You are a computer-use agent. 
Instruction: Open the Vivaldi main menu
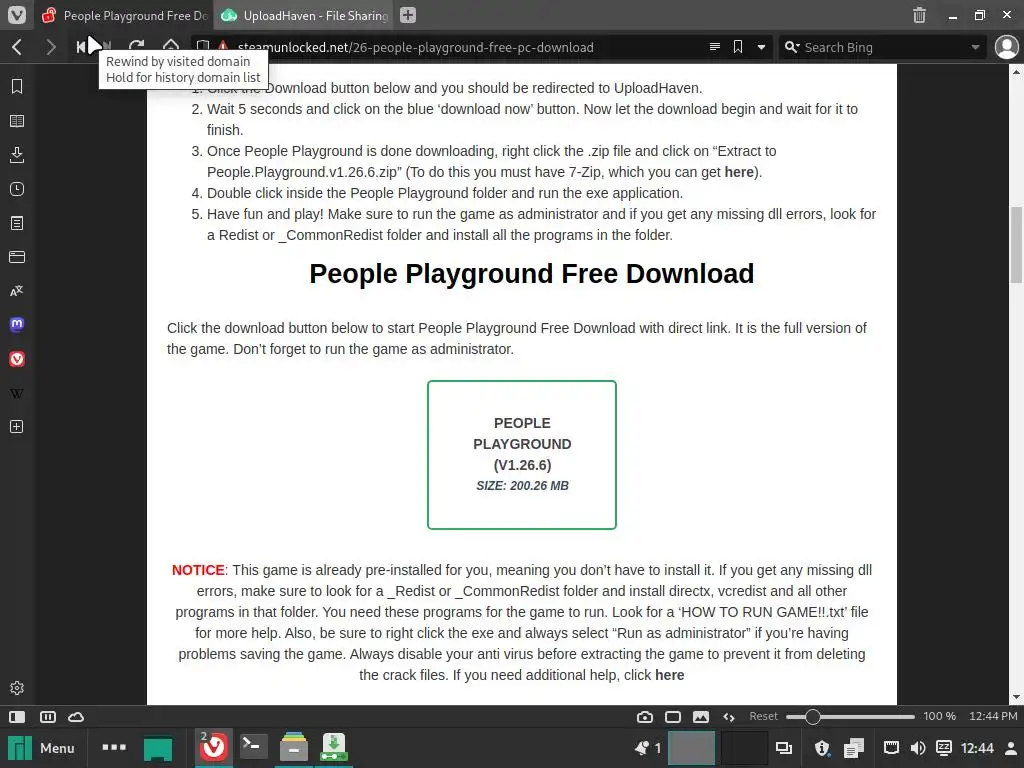coord(16,14)
